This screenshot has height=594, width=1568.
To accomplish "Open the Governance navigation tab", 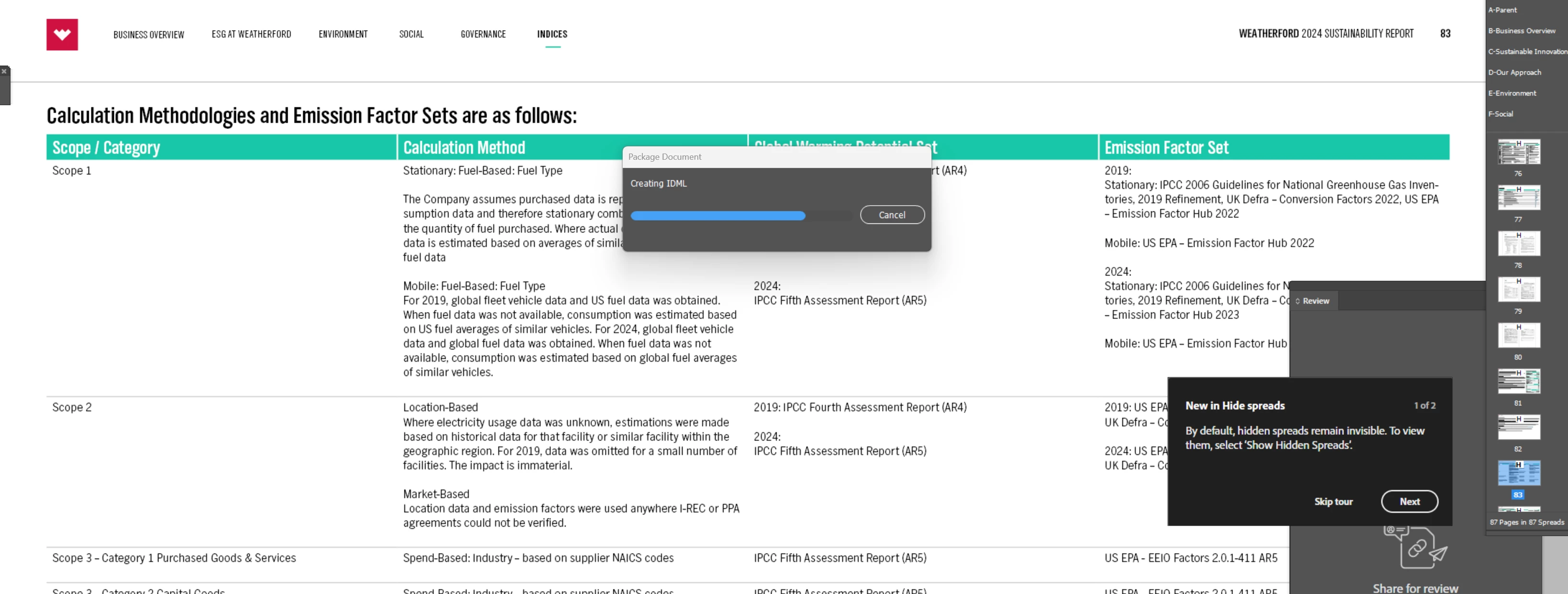I will coord(482,34).
